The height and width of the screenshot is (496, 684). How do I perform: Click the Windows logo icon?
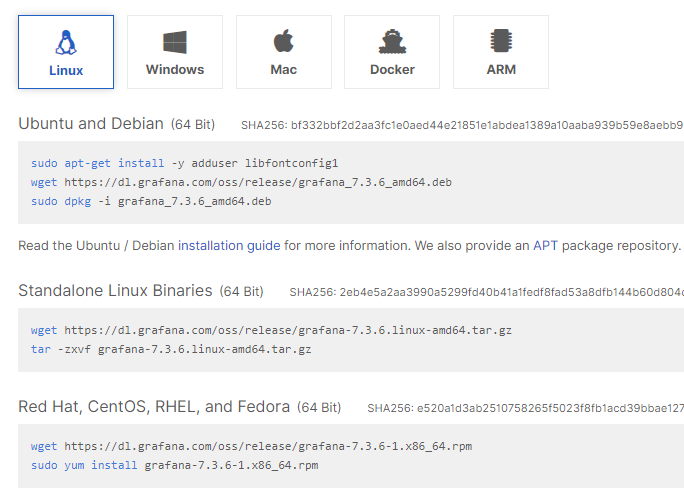[x=175, y=42]
